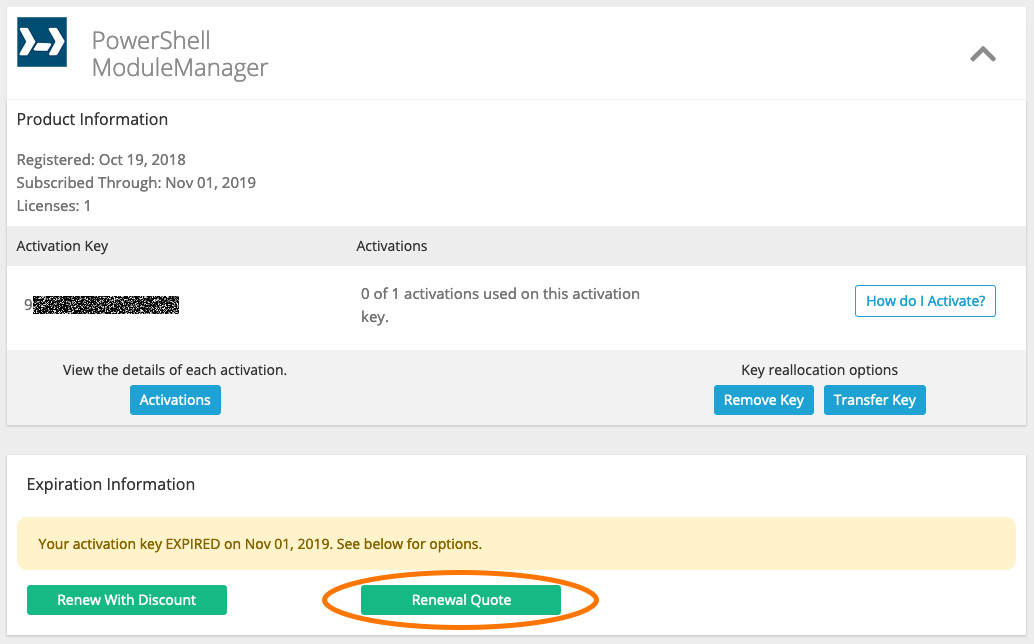Viewport: 1034px width, 644px height.
Task: Click the Transfer Key button
Action: (874, 400)
